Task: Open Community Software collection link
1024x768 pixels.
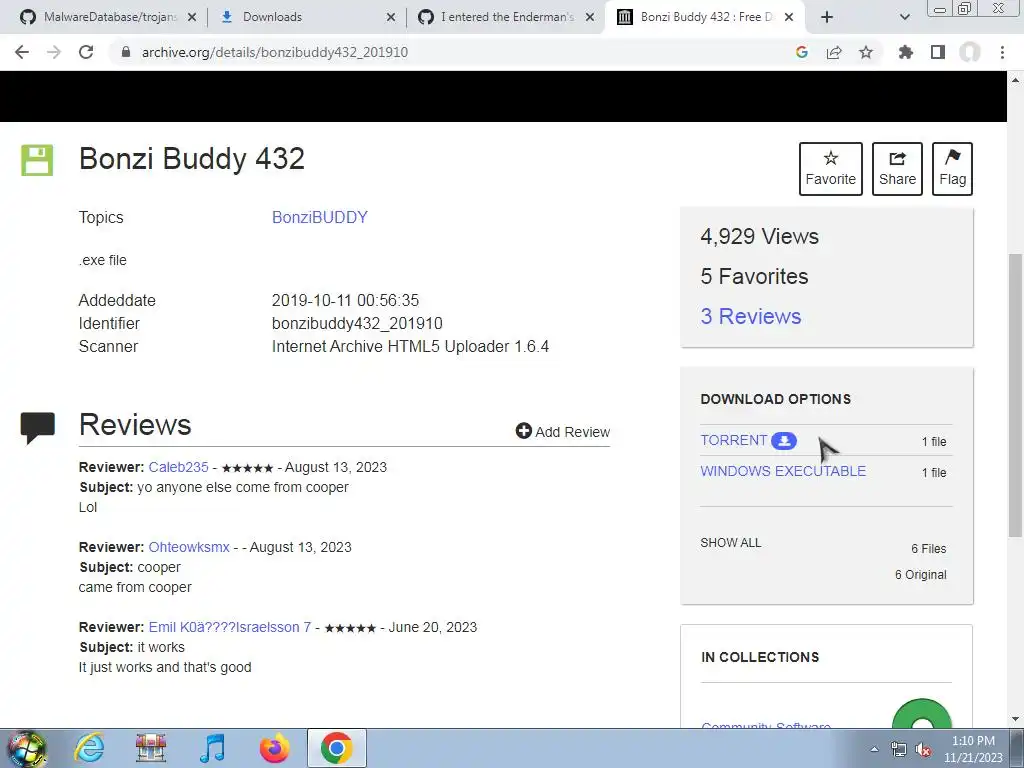Action: 765,725
